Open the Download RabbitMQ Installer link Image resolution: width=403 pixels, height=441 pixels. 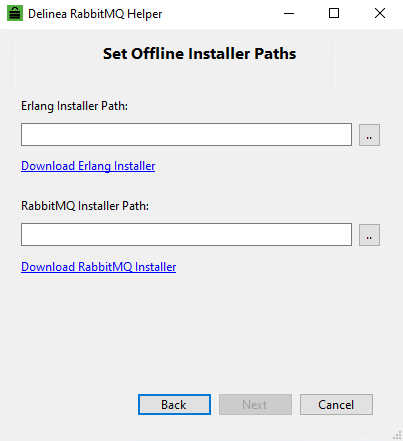(99, 267)
